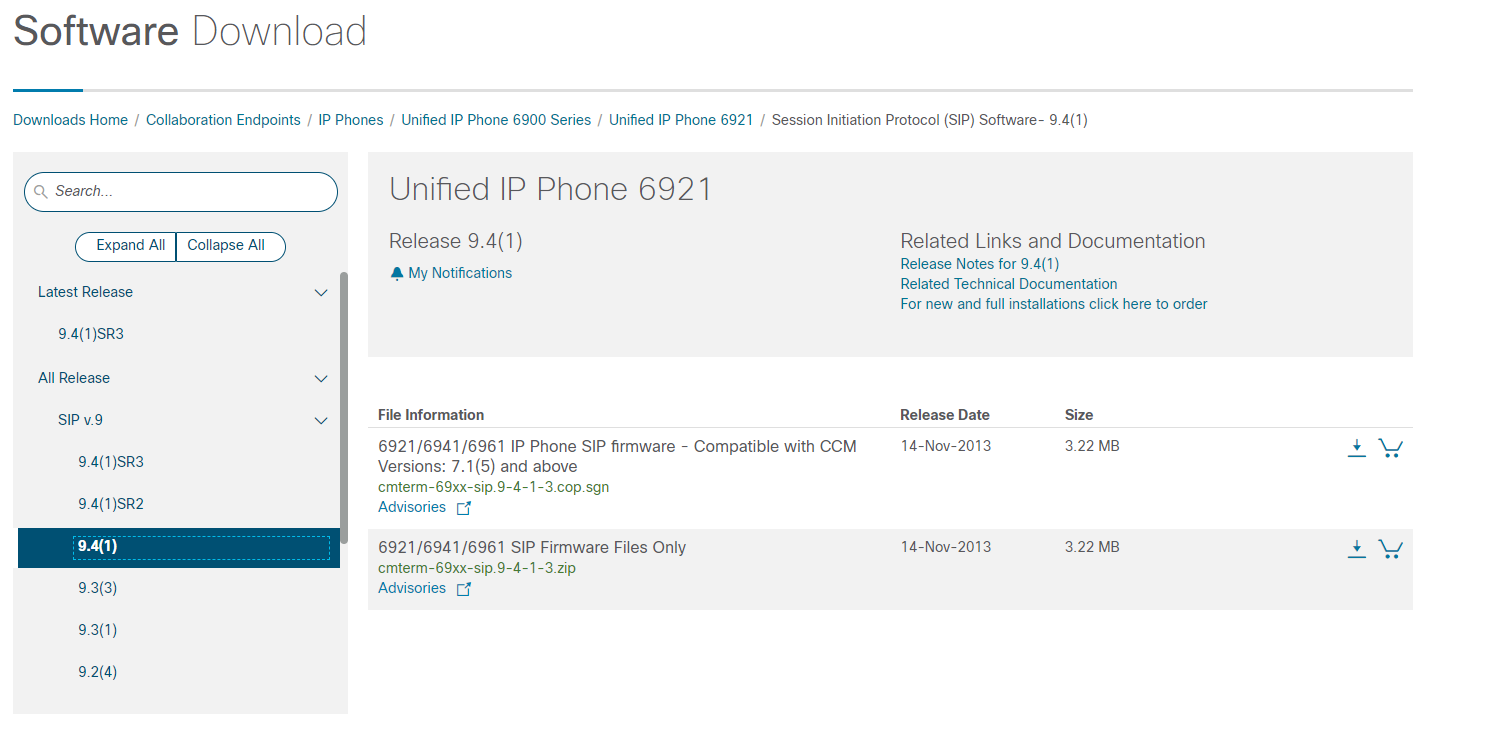Viewport: 1497px width, 732px height.
Task: Collapse the SIP v.9 group
Action: pyautogui.click(x=321, y=421)
